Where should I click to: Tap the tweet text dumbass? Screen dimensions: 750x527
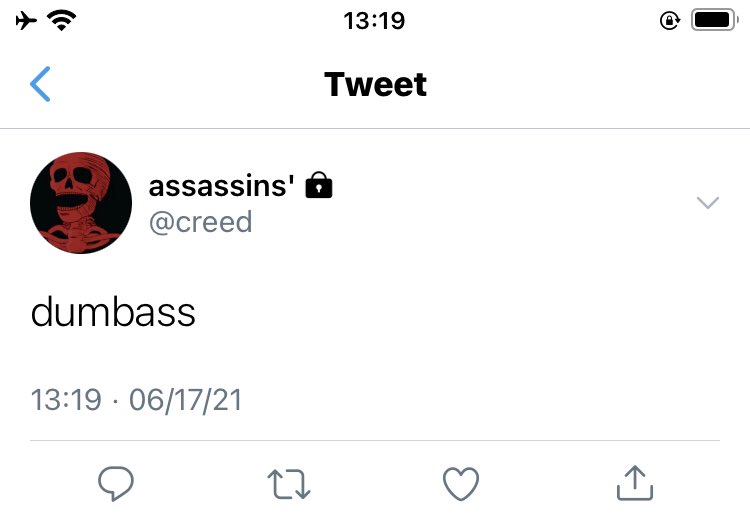(x=113, y=312)
